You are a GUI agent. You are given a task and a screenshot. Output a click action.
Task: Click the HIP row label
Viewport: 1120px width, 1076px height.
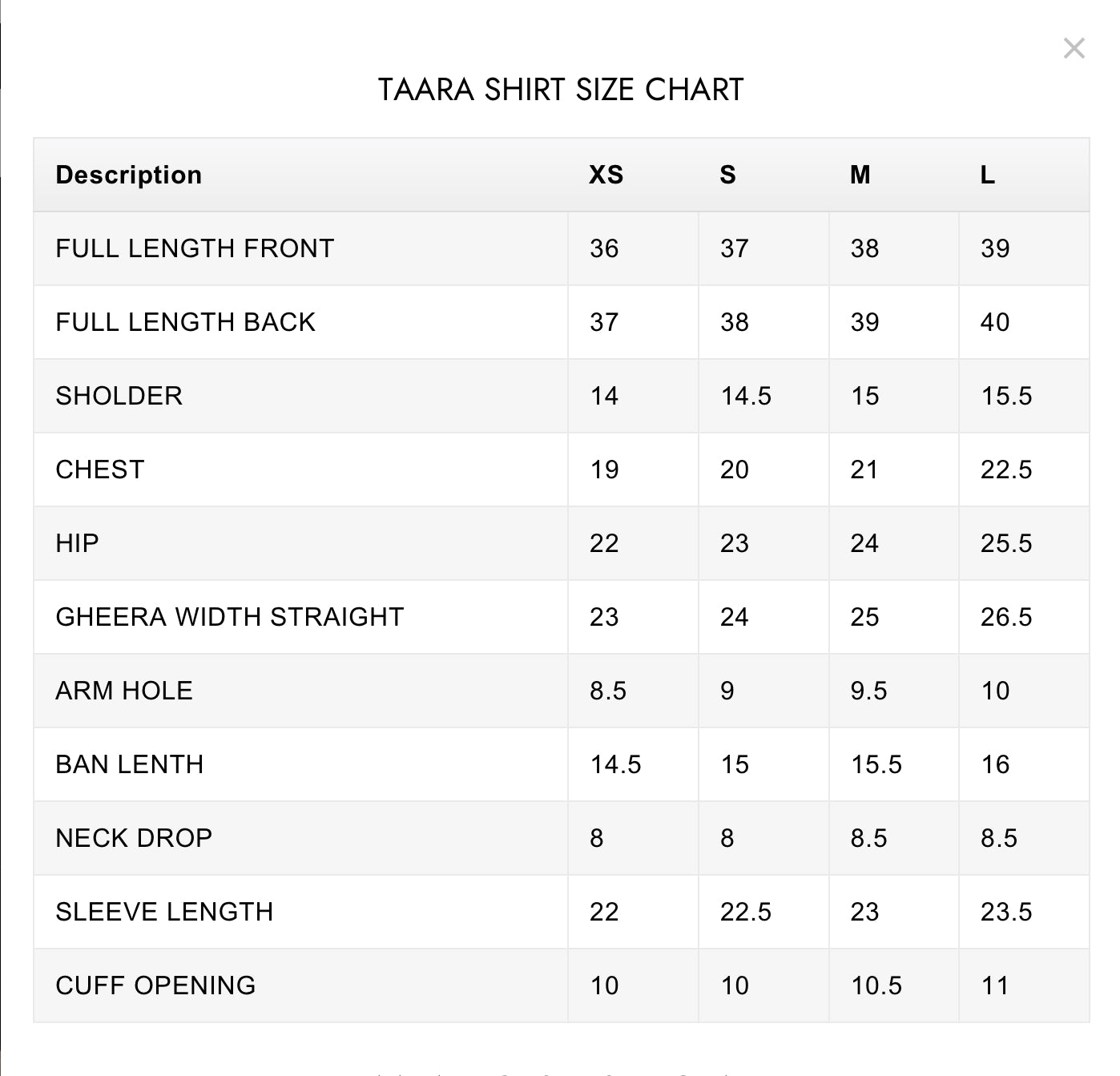[77, 543]
